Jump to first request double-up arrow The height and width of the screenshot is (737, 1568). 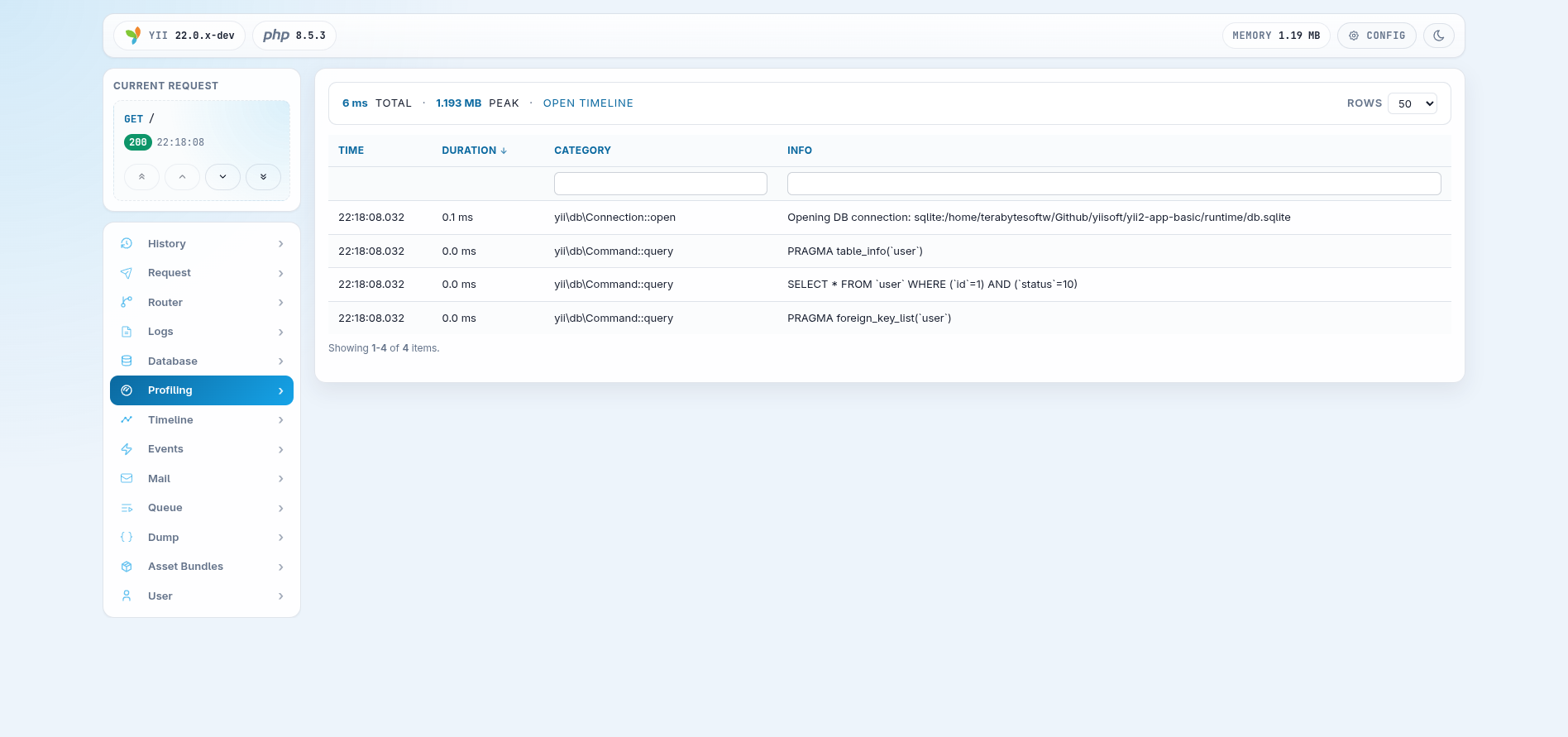coord(142,177)
